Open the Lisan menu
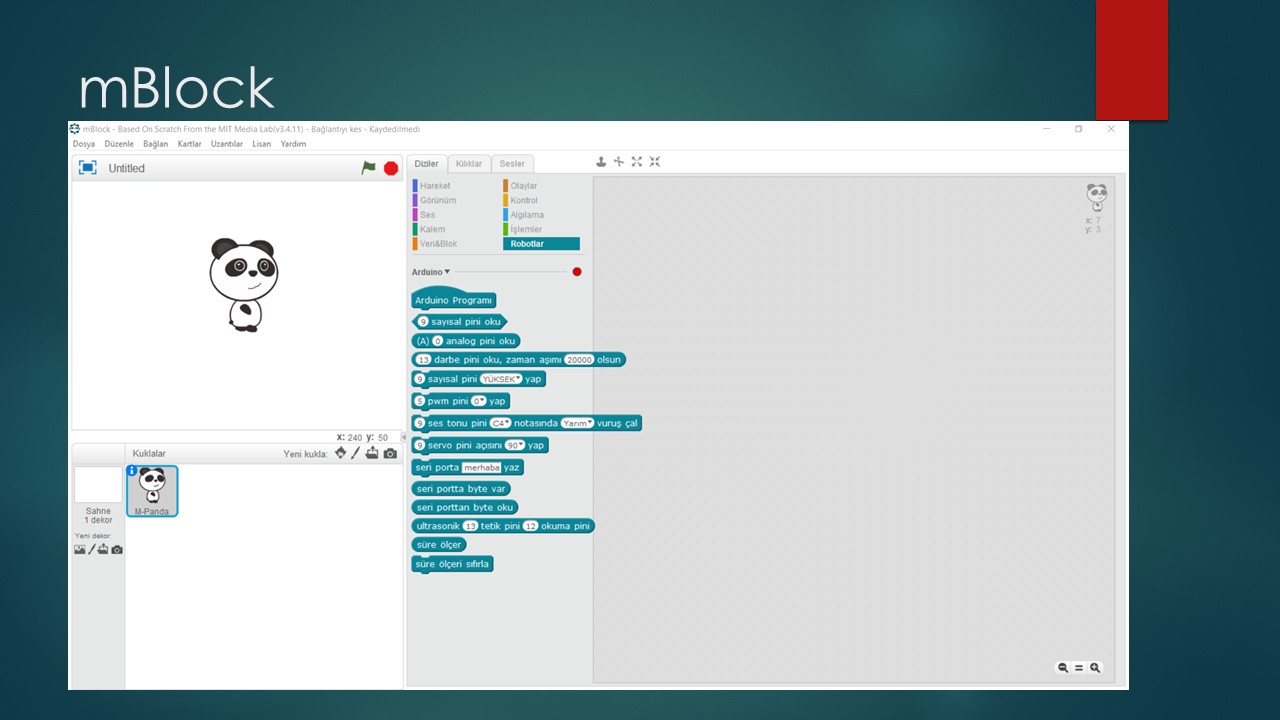Viewport: 1280px width, 720px height. point(261,144)
